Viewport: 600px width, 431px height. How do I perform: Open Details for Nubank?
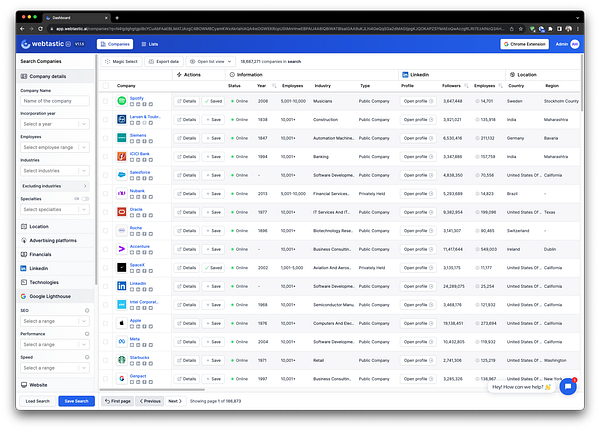[186, 194]
